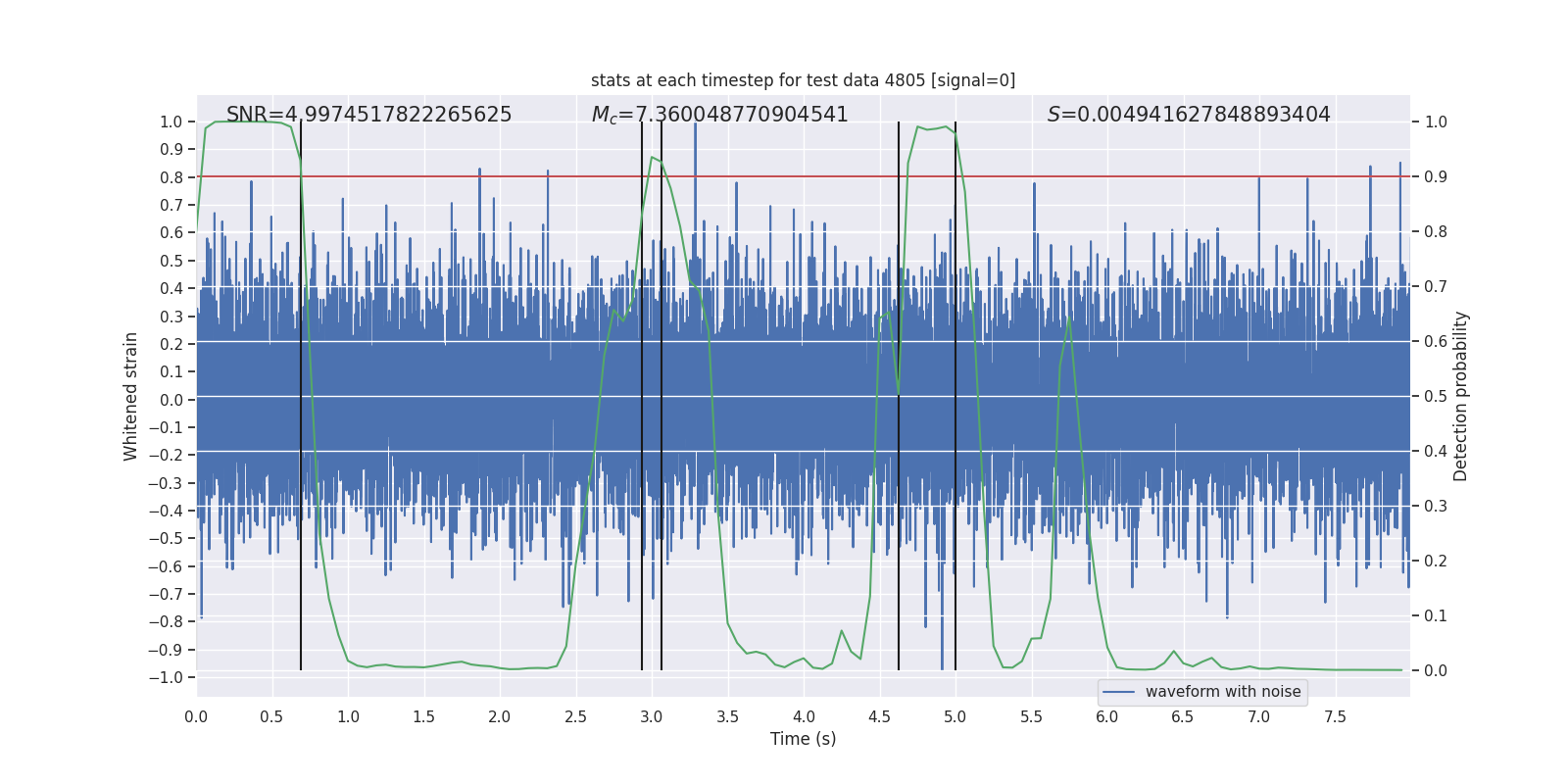
Task: Click the 2.0 tick on the time axis
Action: [x=500, y=716]
